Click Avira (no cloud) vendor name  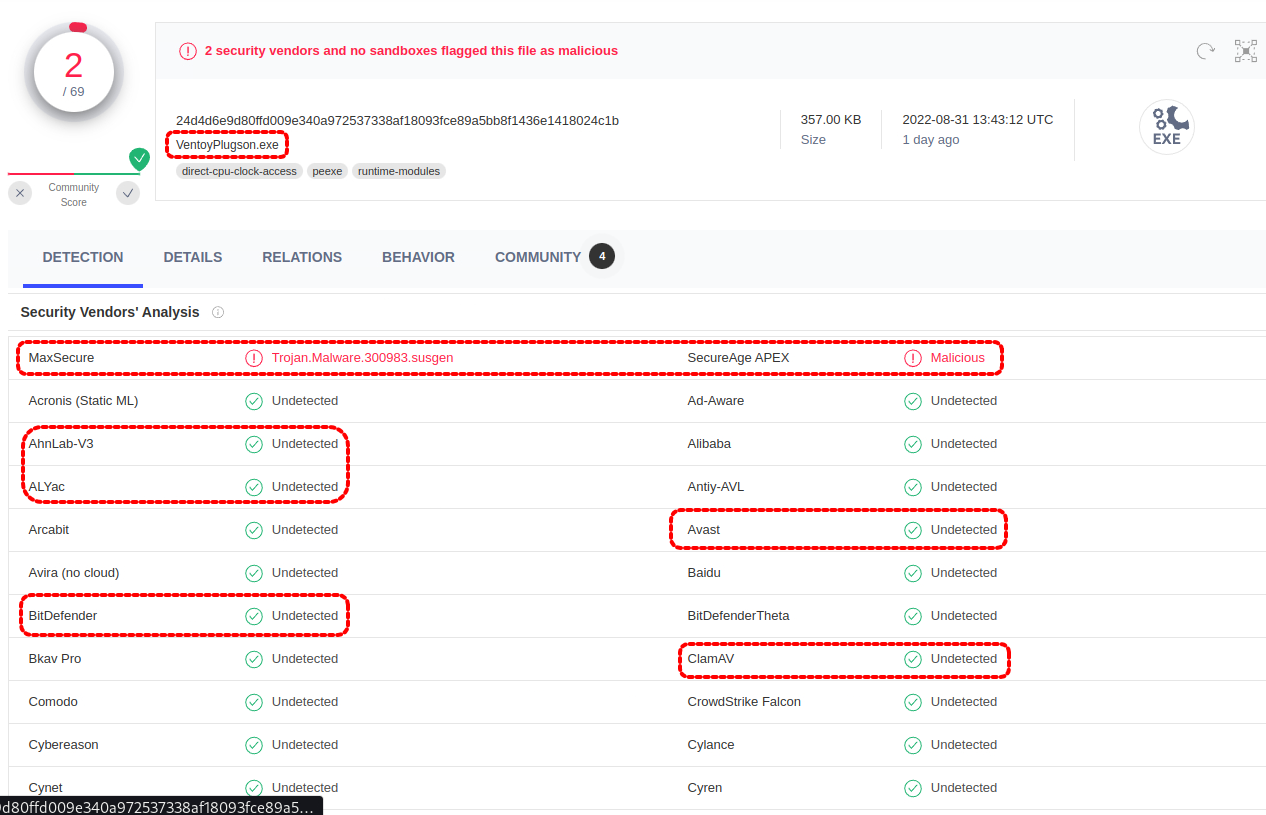pyautogui.click(x=74, y=573)
